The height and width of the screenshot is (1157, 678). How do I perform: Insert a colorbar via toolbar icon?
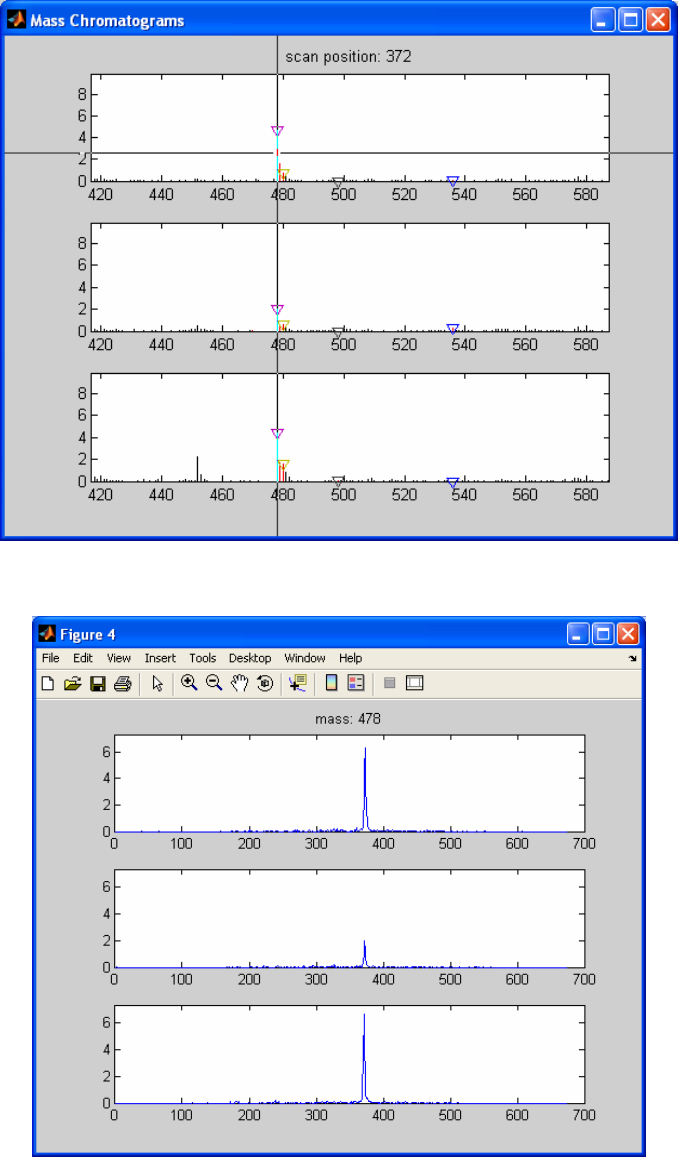331,683
